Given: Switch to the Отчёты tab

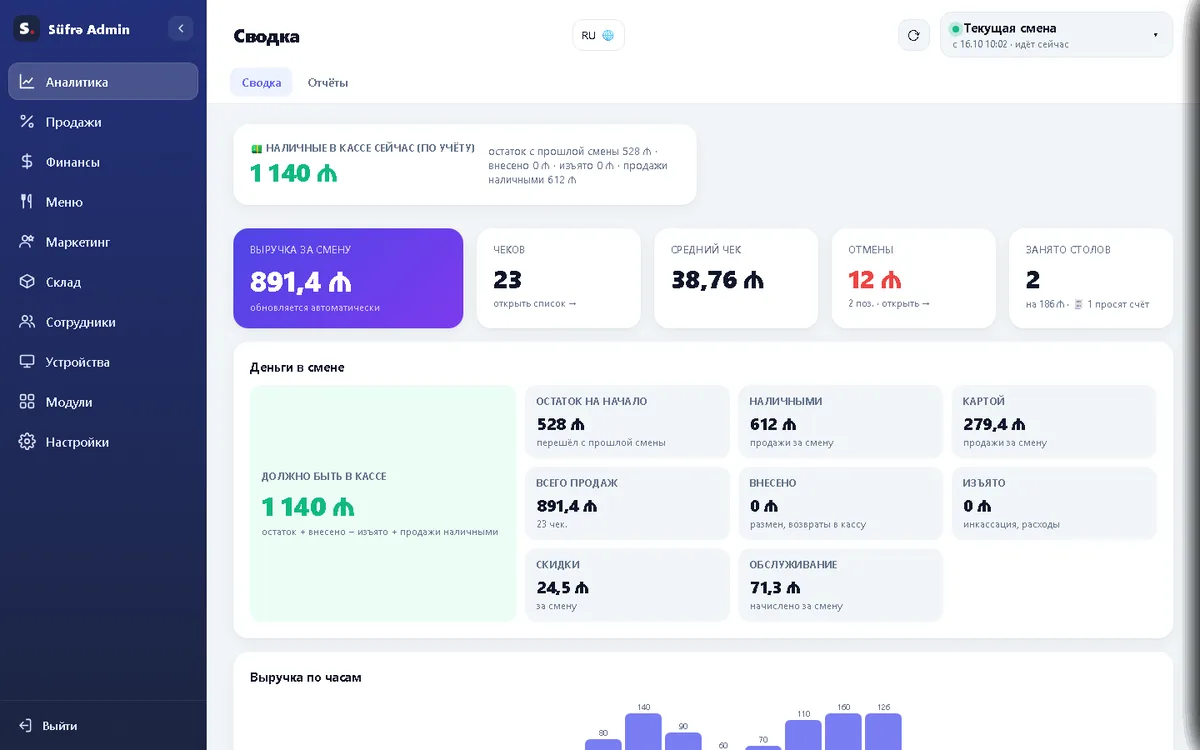Looking at the screenshot, I should point(328,83).
